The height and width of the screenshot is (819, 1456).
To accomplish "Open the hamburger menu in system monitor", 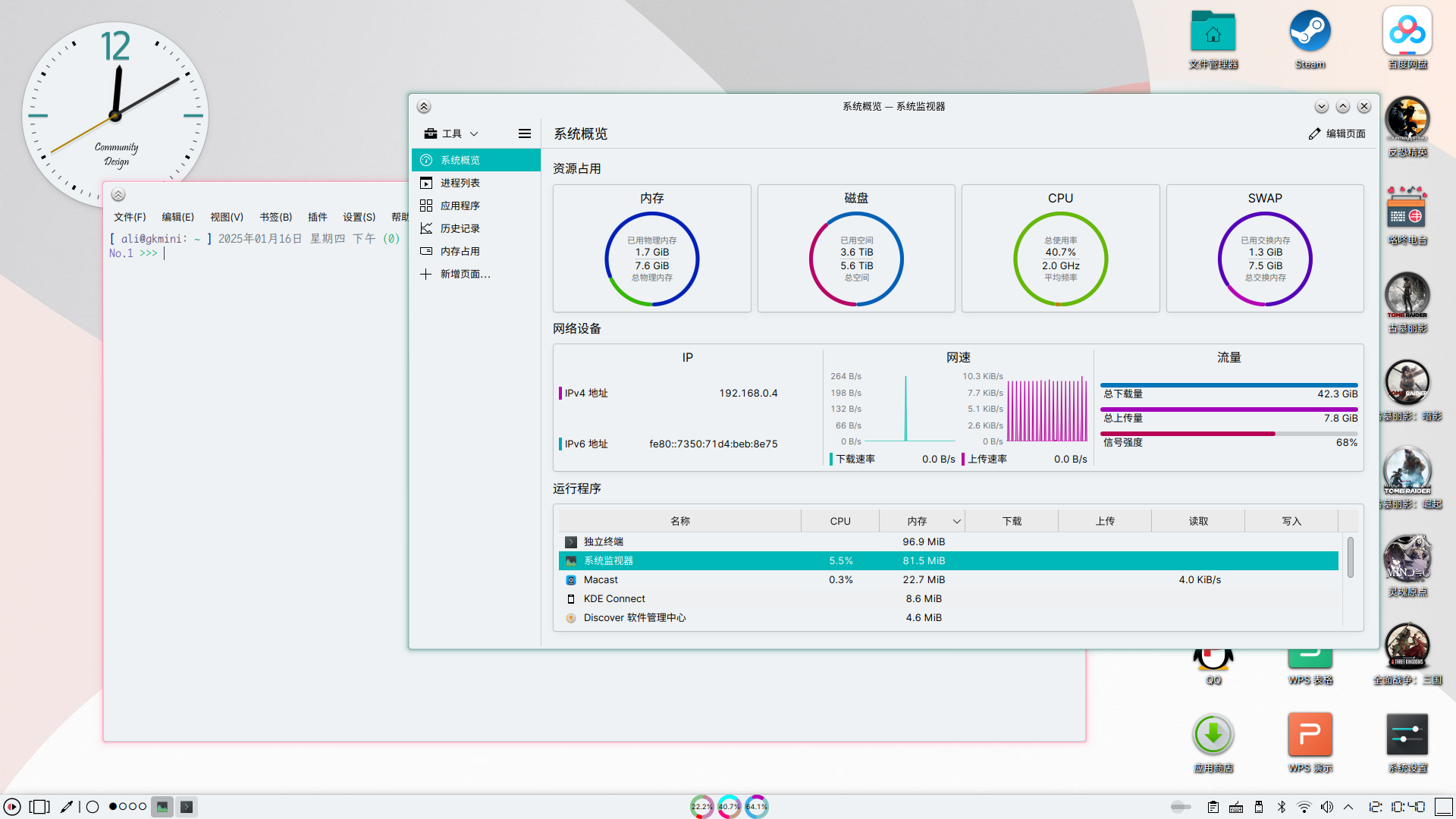I will click(x=525, y=133).
